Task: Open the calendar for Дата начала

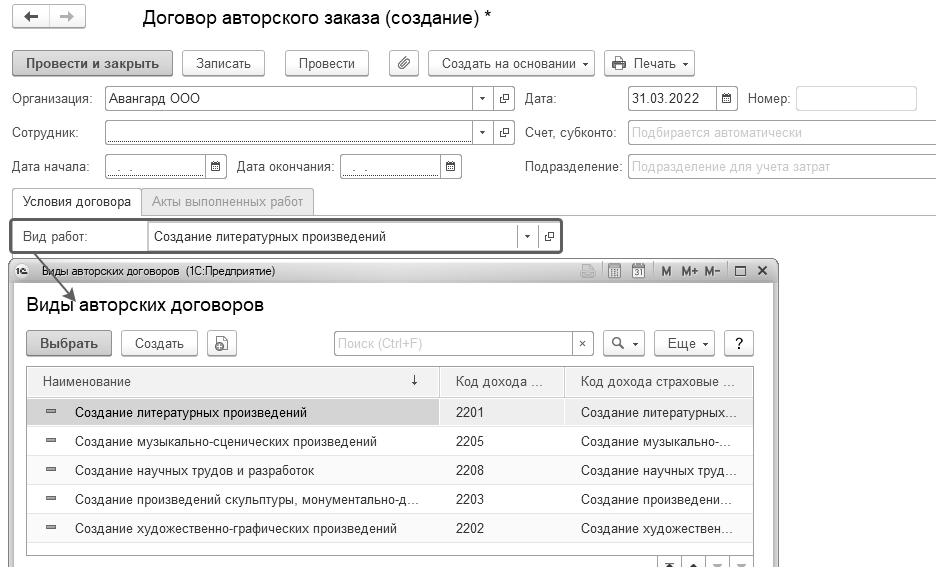Action: pyautogui.click(x=216, y=167)
